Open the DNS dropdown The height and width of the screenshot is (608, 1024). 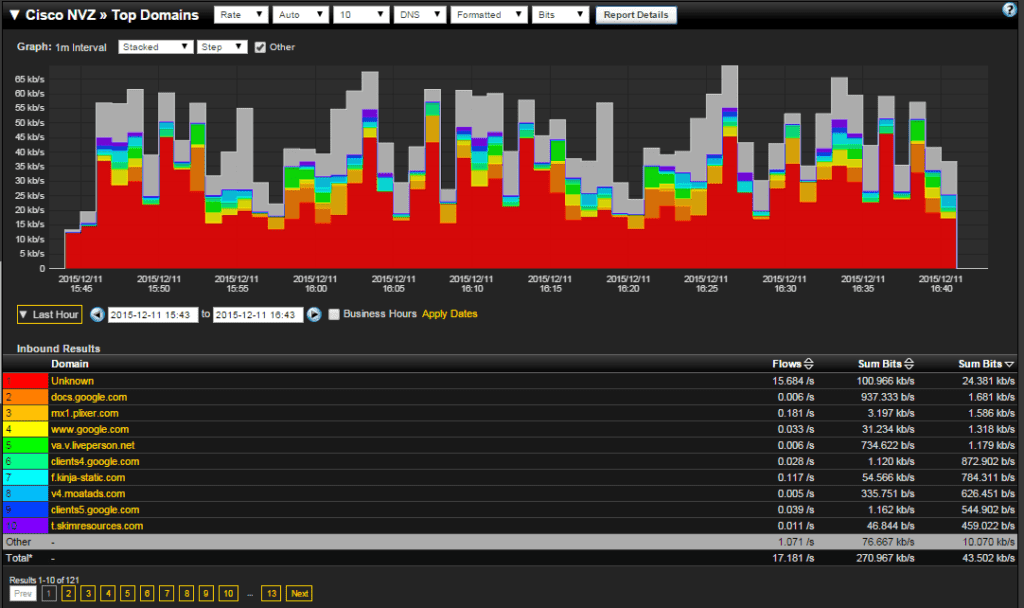(x=418, y=15)
